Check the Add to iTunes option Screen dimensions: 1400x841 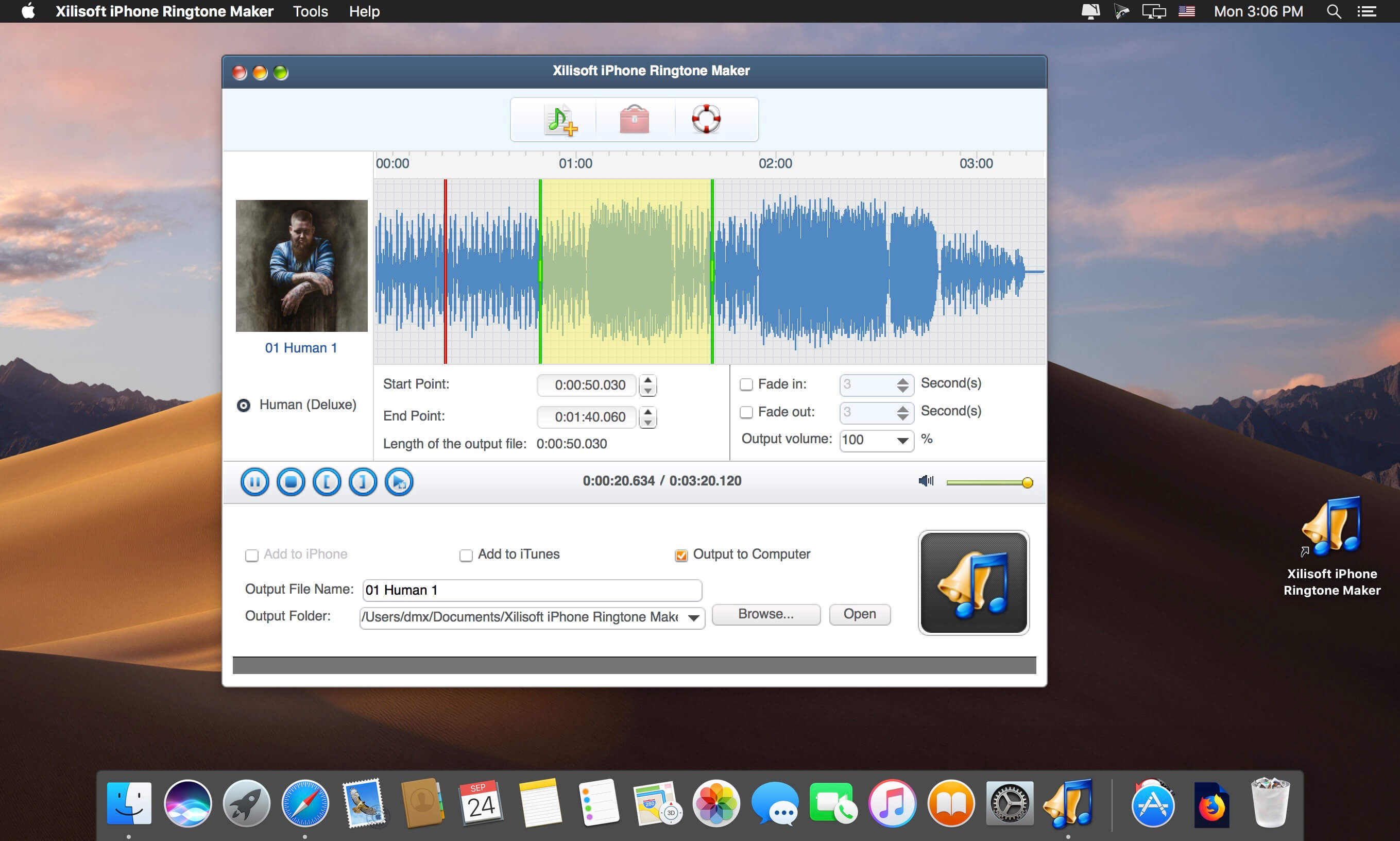coord(466,556)
